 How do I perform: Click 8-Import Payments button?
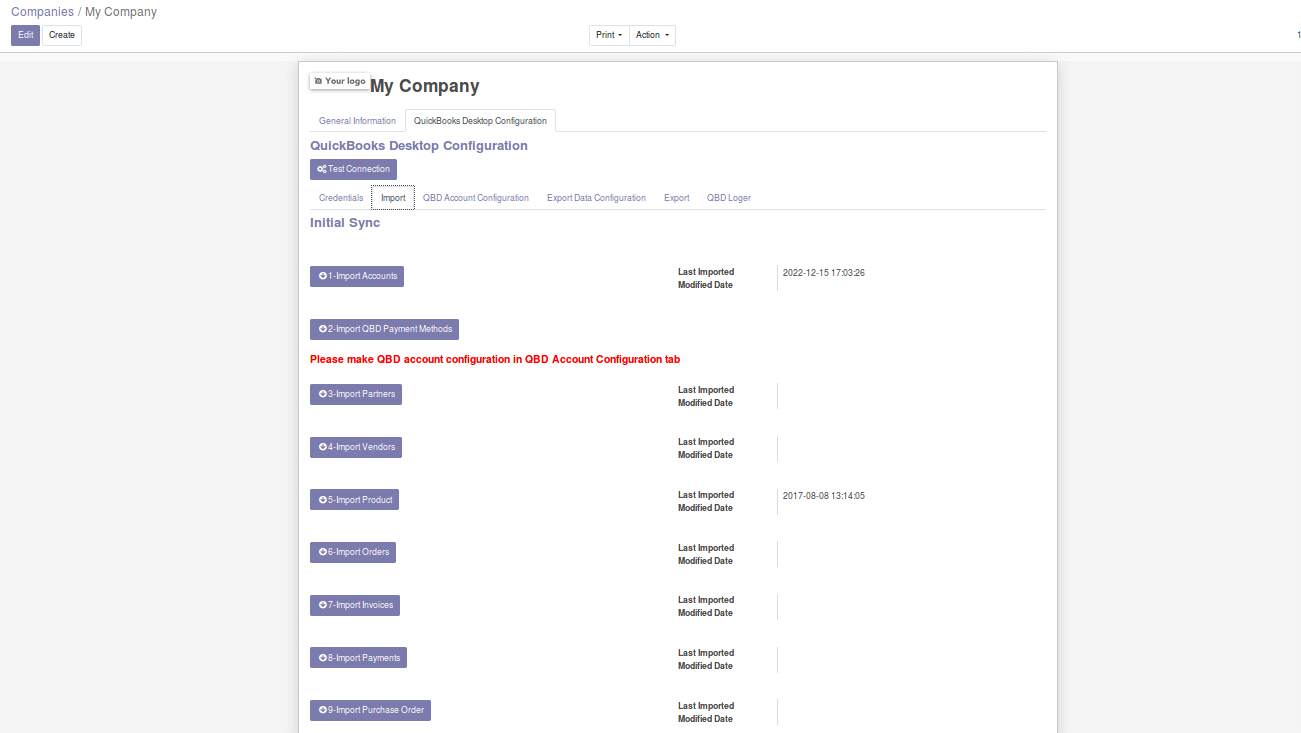(358, 658)
